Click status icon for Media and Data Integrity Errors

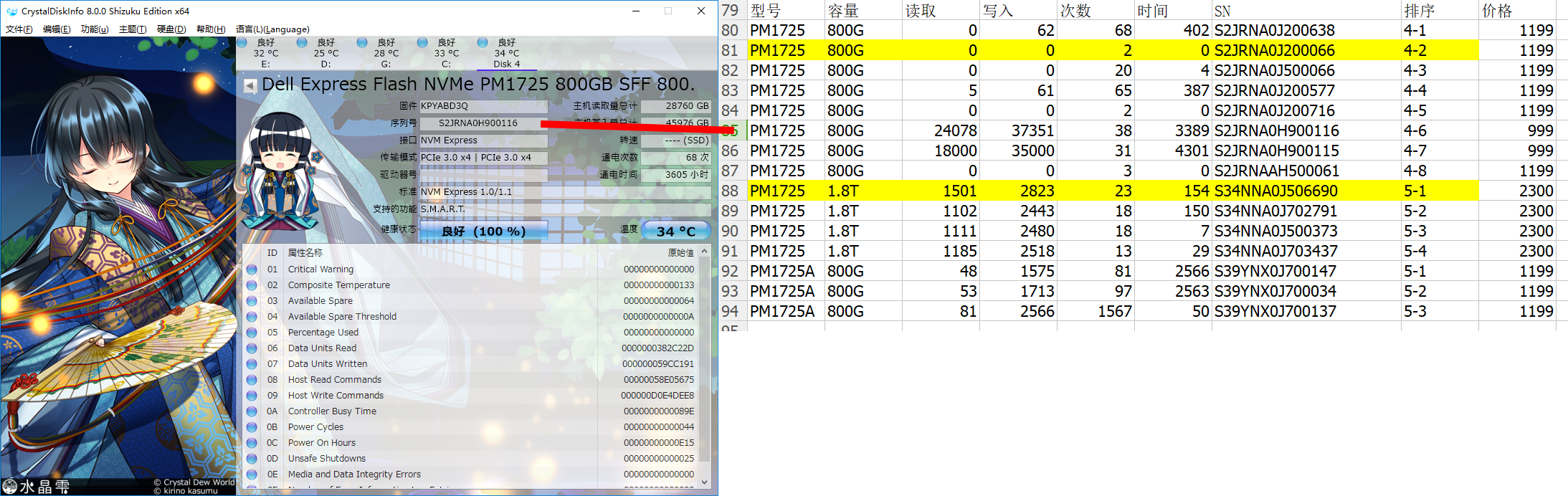252,474
